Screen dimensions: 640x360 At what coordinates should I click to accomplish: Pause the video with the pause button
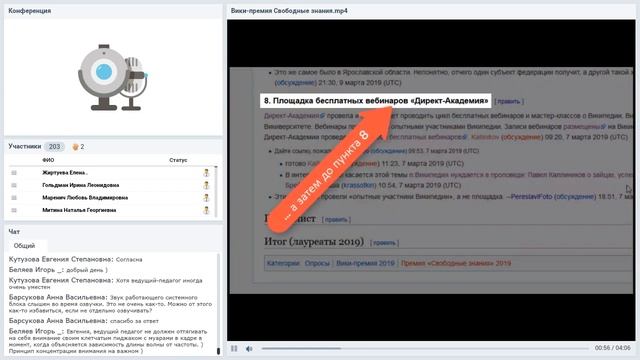[x=234, y=348]
